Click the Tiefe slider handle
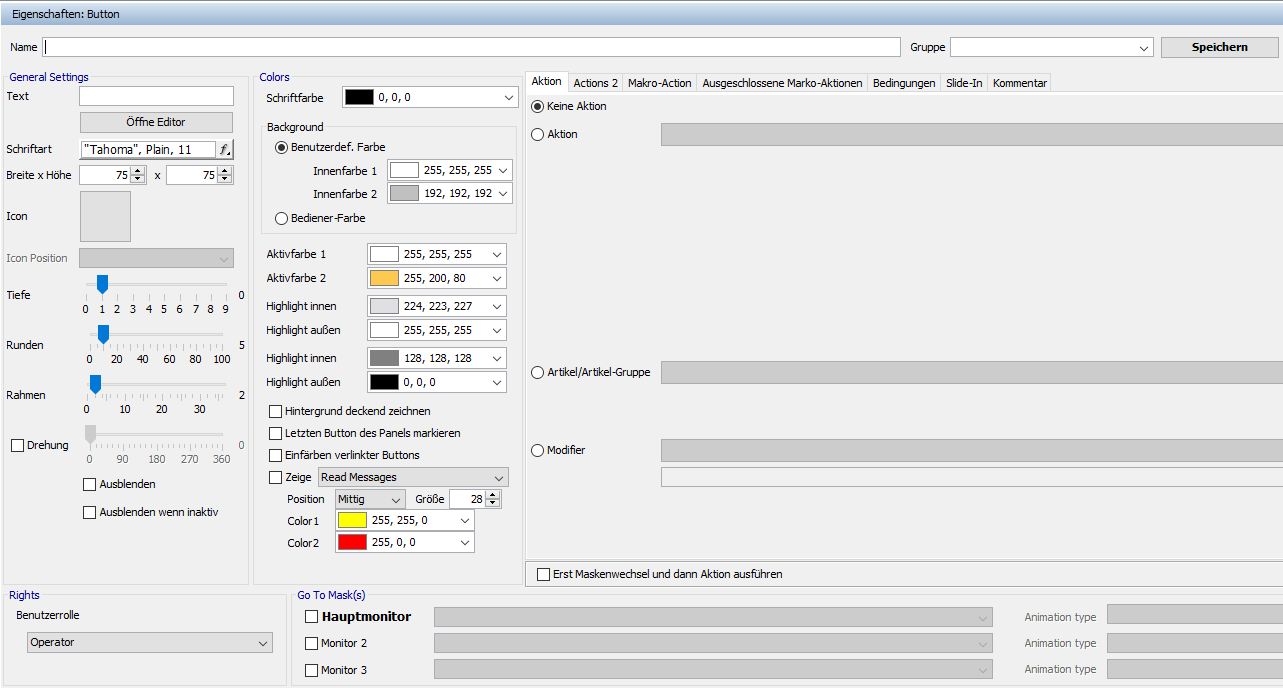Image resolution: width=1283 pixels, height=688 pixels. (x=102, y=285)
